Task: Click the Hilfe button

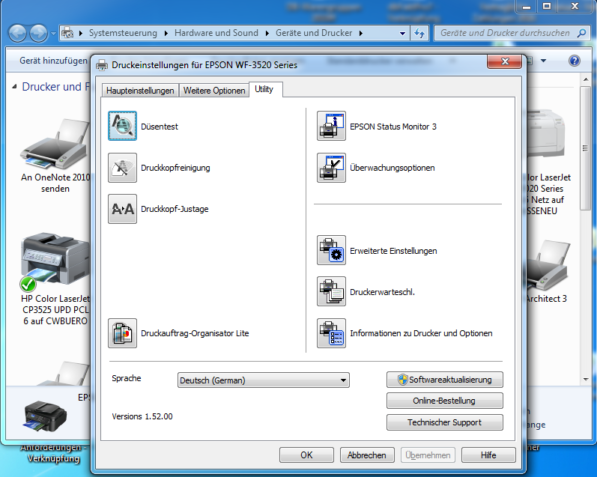Action: [x=488, y=455]
